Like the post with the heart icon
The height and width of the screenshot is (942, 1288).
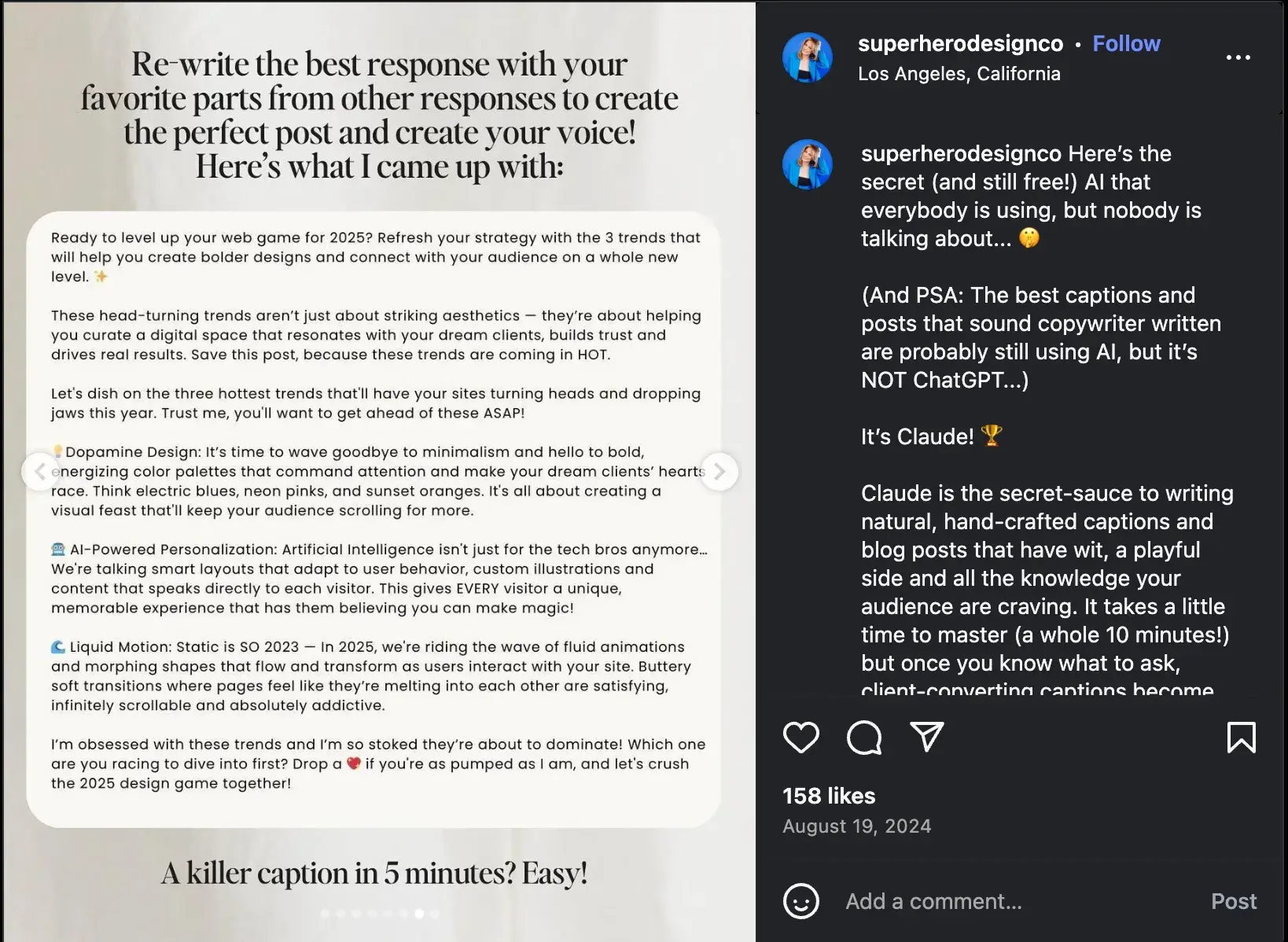(x=800, y=737)
